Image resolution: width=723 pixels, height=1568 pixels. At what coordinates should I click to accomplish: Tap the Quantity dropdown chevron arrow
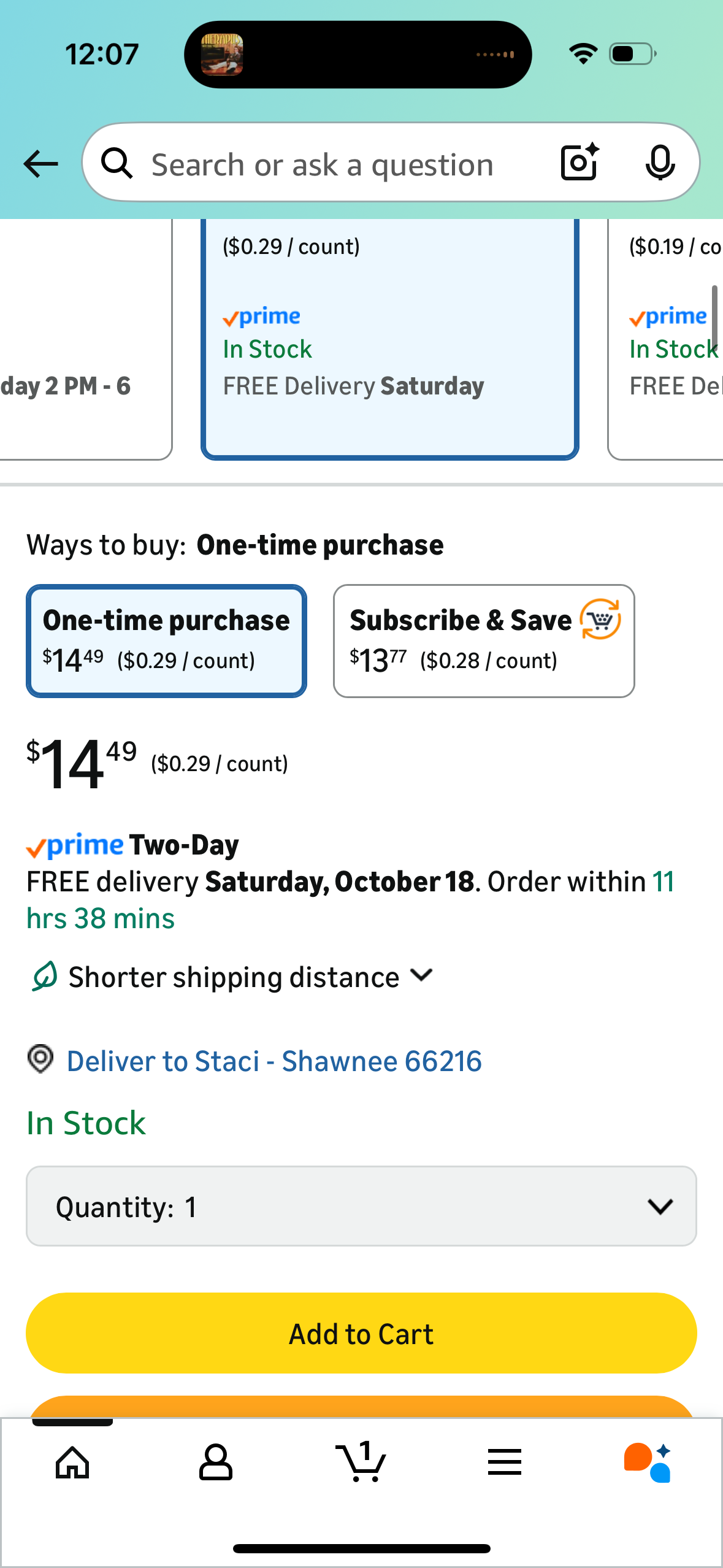point(660,1206)
